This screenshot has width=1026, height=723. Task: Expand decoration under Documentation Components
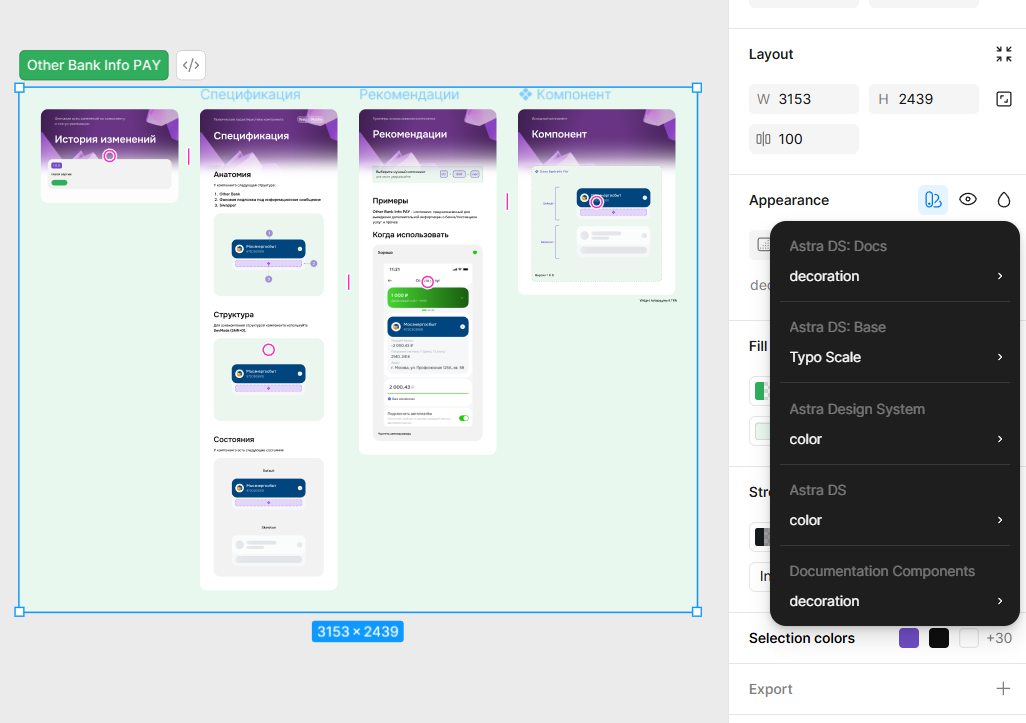pyautogui.click(x=895, y=601)
